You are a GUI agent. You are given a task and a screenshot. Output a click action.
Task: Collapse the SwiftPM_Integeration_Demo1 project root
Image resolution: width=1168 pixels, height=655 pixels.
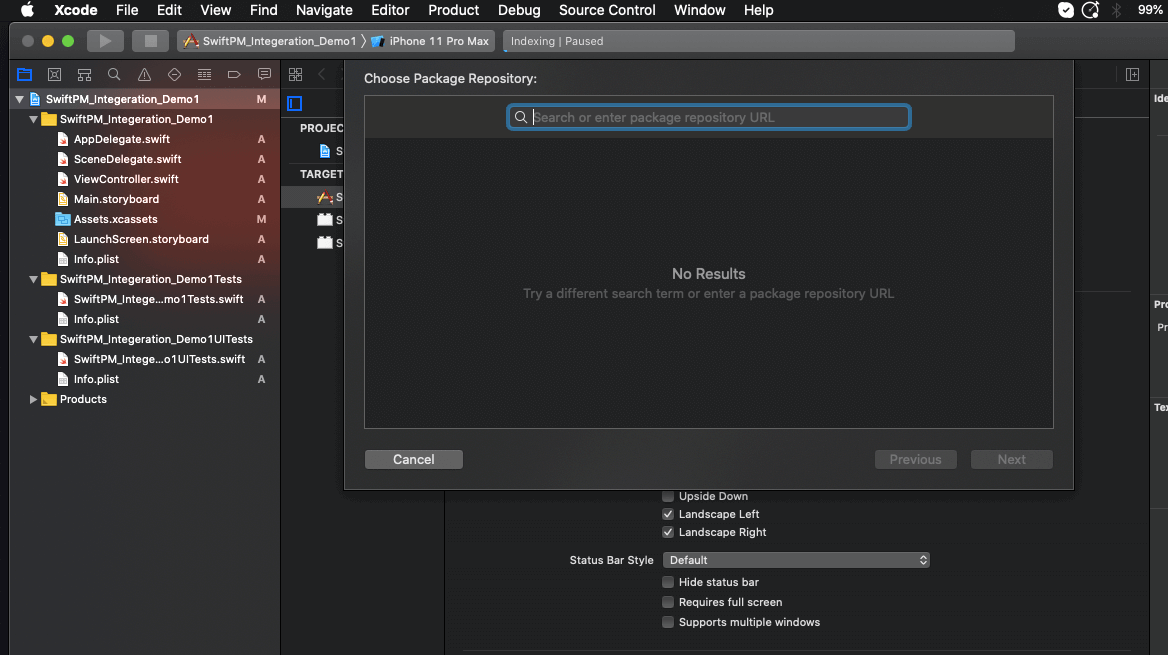(x=19, y=99)
